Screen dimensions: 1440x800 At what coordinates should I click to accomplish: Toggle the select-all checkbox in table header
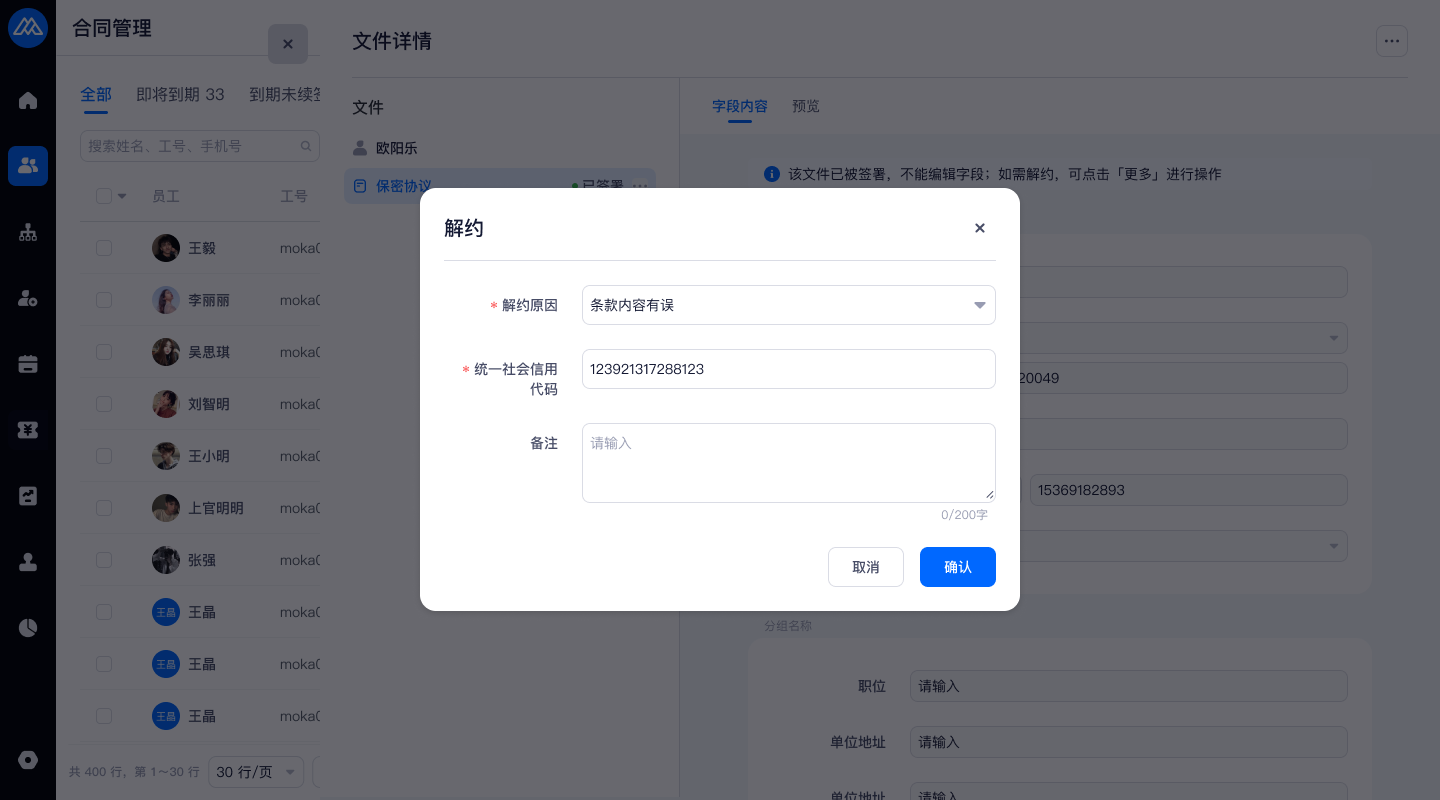point(104,196)
